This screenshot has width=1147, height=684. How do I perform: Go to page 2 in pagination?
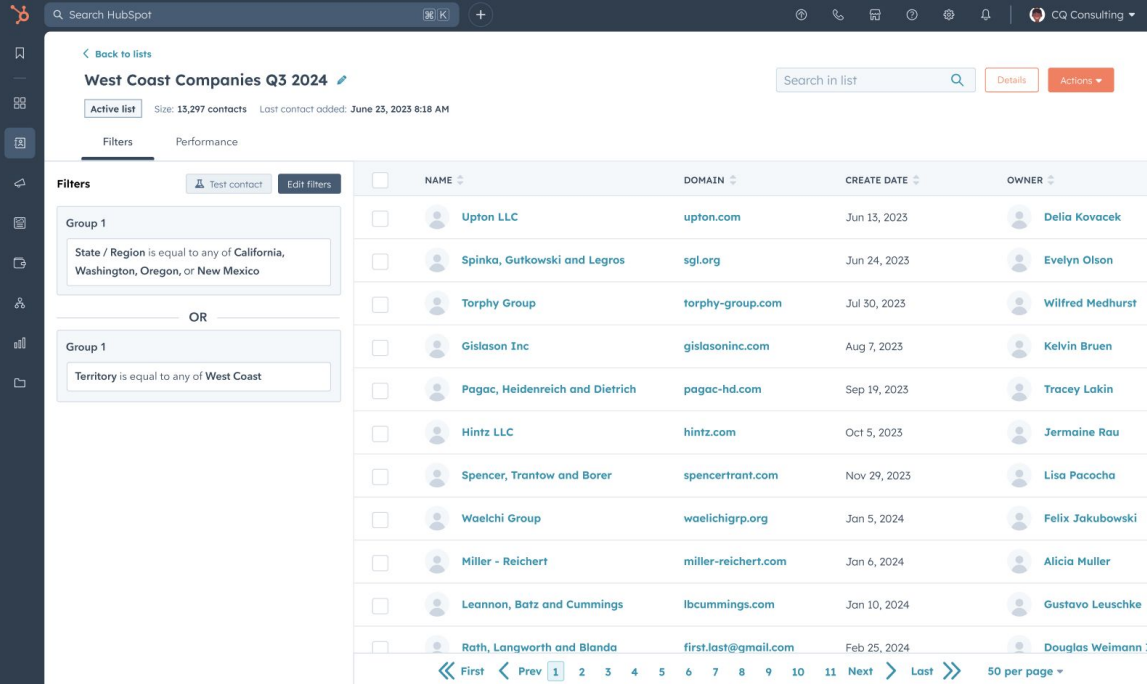pos(582,672)
